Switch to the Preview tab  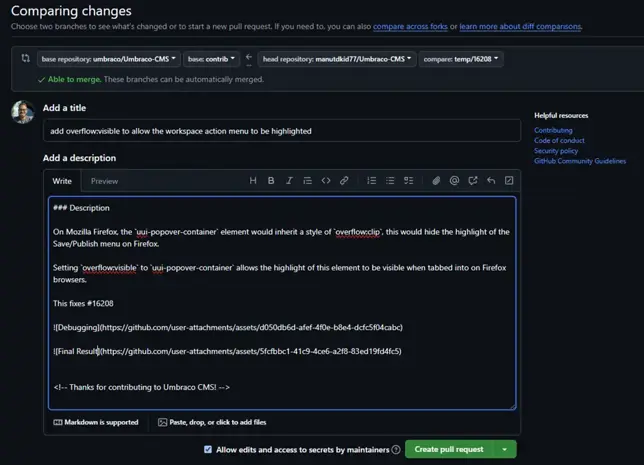104,181
